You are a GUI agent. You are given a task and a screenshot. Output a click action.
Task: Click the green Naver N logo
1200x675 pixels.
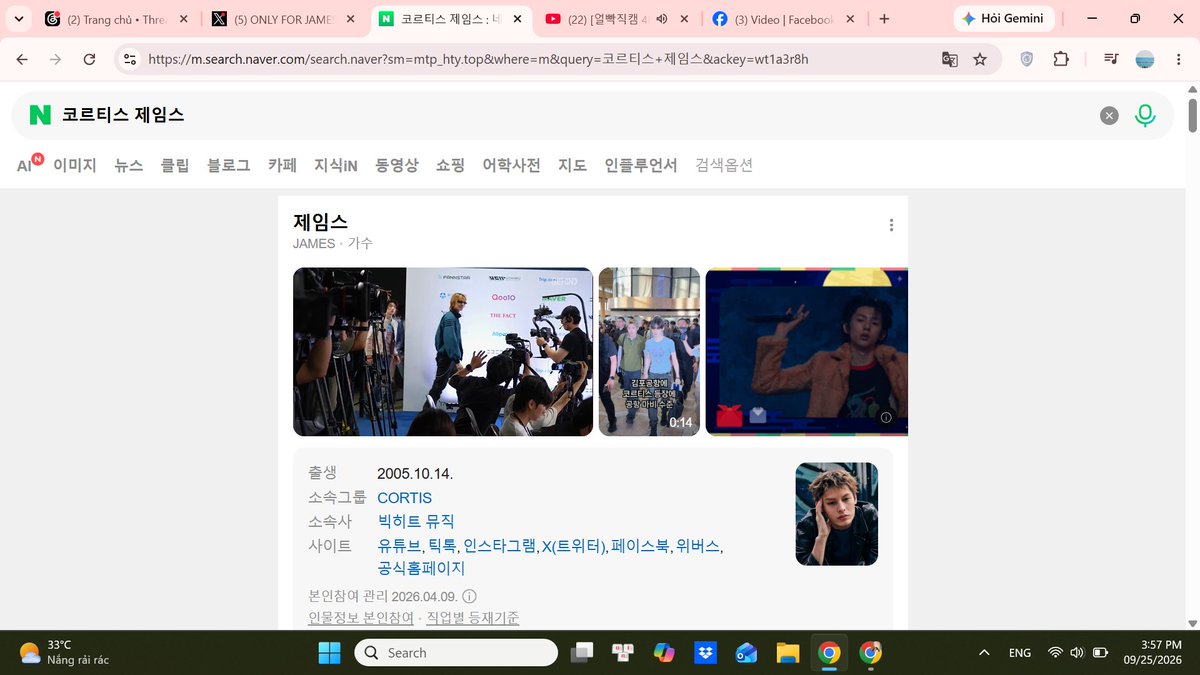click(x=40, y=115)
